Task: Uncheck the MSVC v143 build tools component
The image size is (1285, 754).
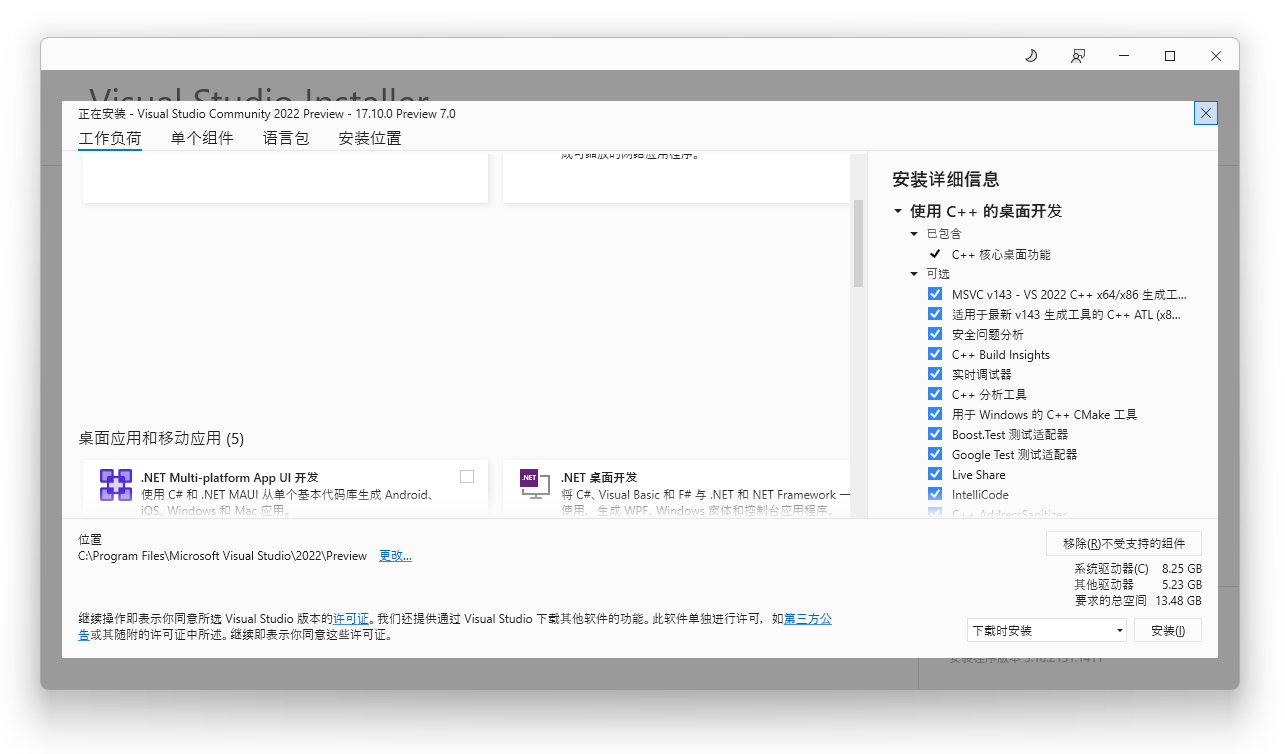Action: click(x=935, y=294)
